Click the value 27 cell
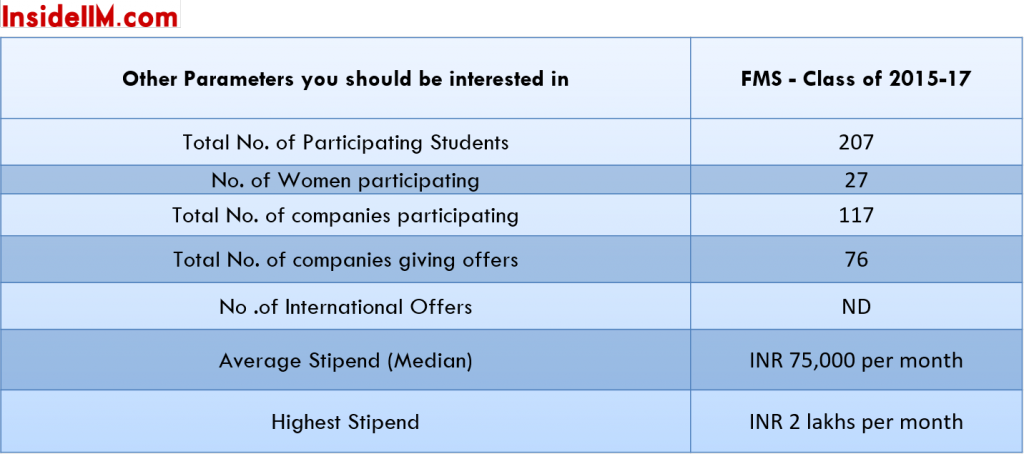 point(856,180)
